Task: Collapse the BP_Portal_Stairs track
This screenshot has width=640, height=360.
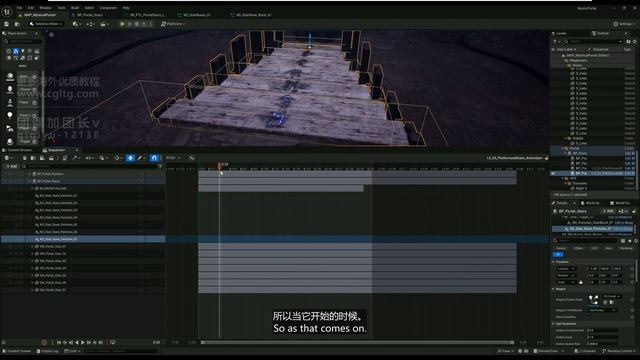Action: coord(30,181)
